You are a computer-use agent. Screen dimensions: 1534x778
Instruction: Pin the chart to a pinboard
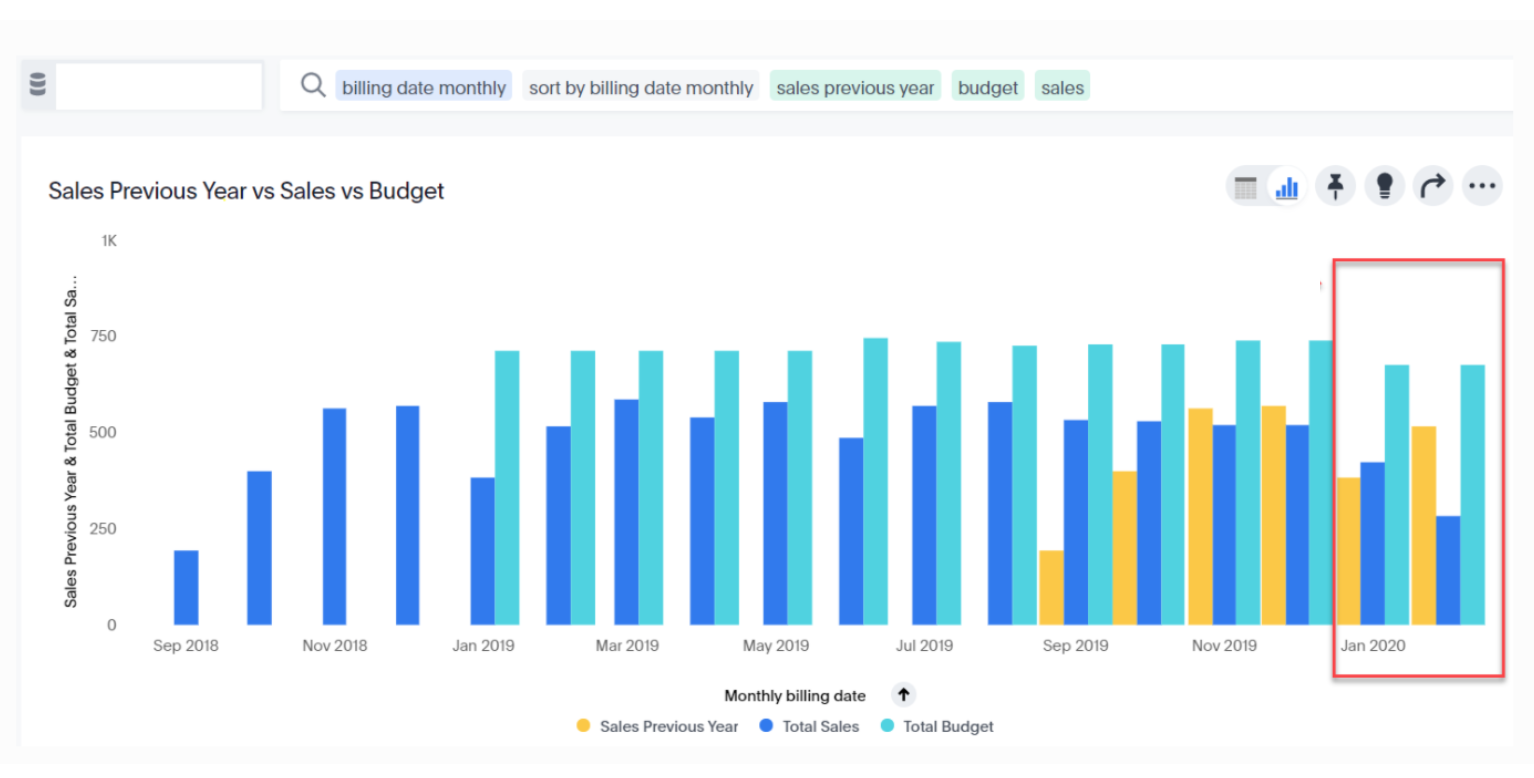pos(1335,186)
